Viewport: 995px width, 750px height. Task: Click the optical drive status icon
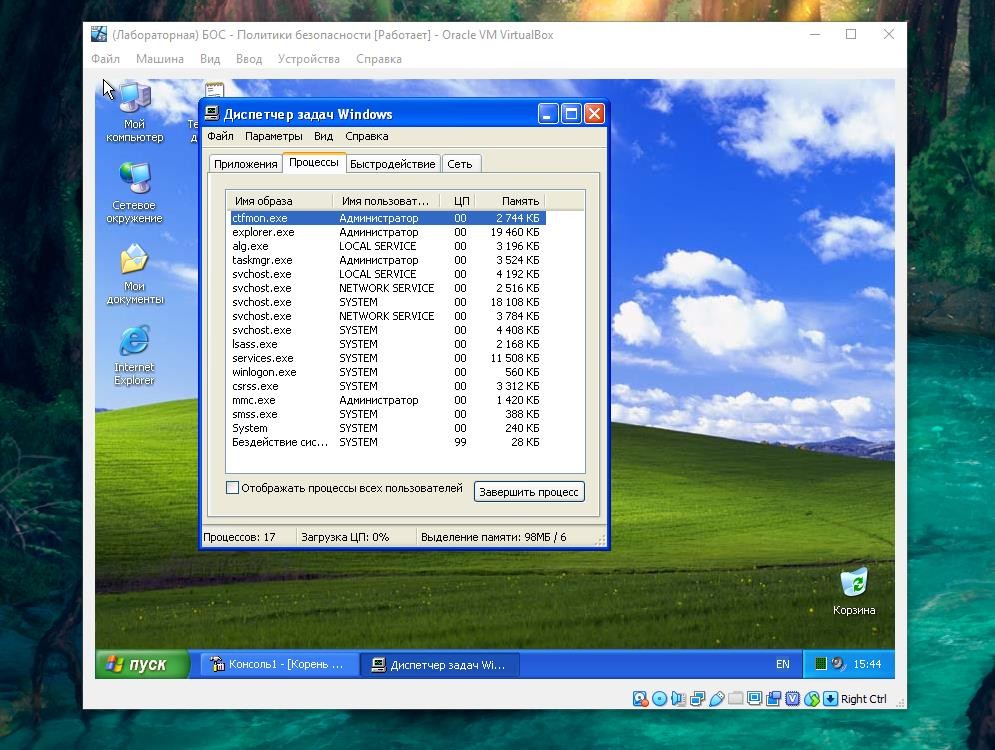(659, 699)
